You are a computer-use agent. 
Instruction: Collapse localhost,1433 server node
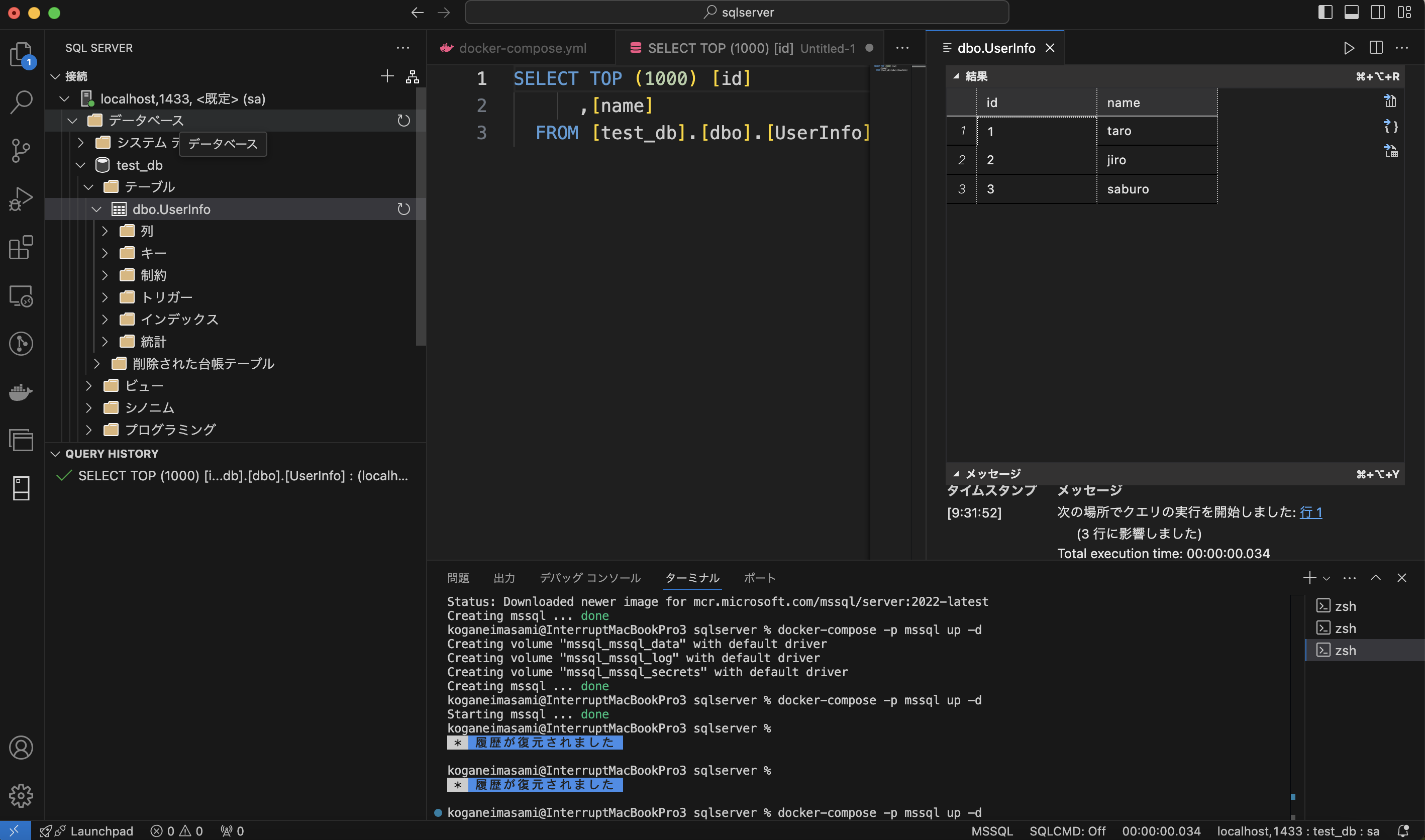[x=64, y=99]
